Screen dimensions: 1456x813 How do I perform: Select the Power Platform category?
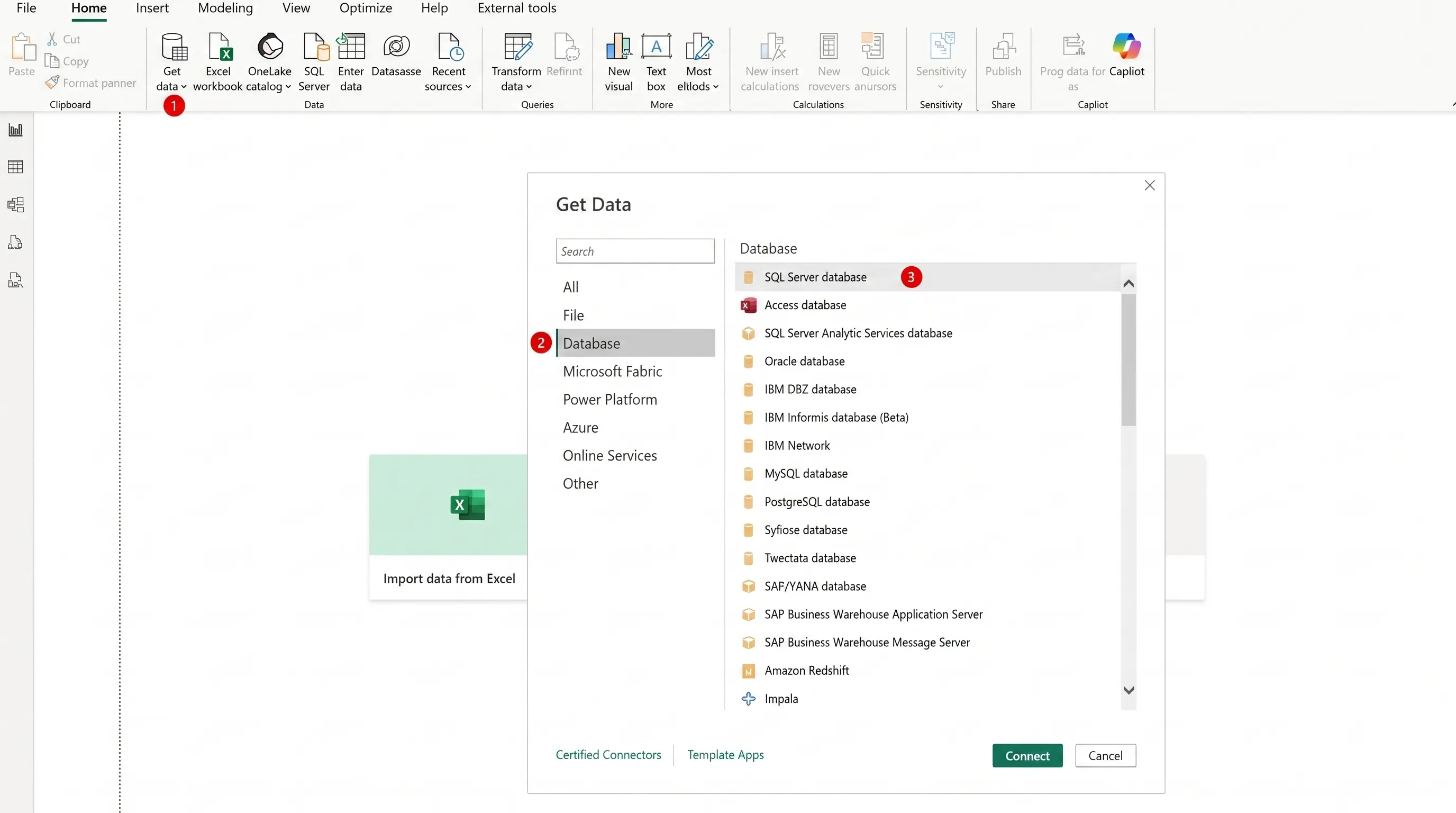(636, 400)
